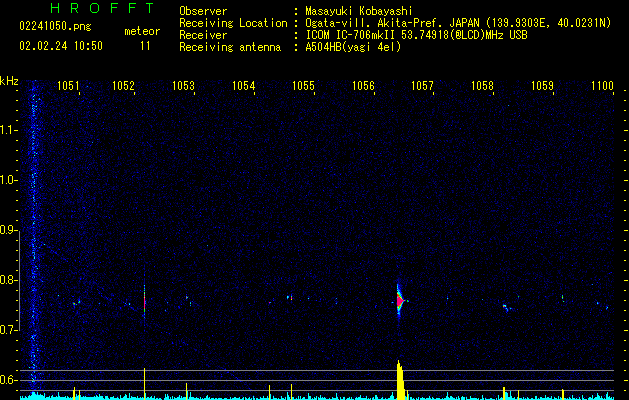Image resolution: width=629 pixels, height=400 pixels.
Task: Click the 1054 time axis label
Action: [243, 86]
